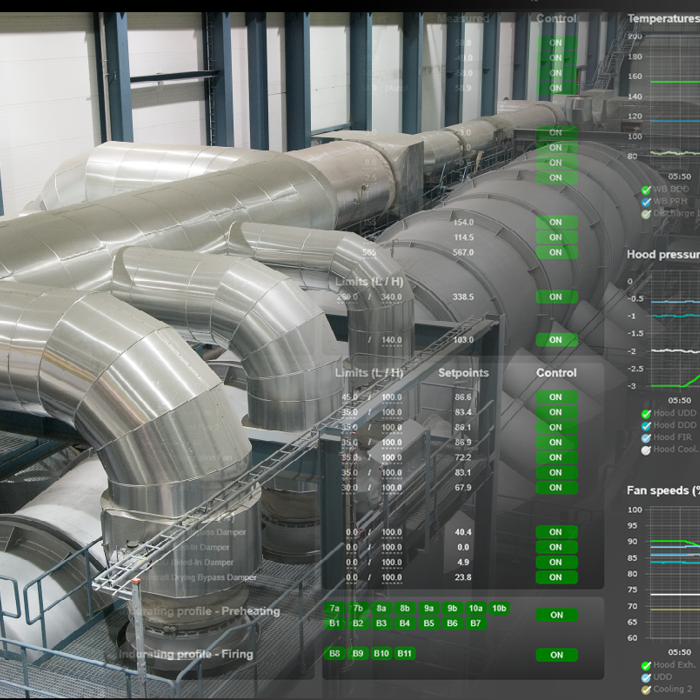Toggle the ON control beside 338.5
The image size is (700, 700).
point(557,297)
